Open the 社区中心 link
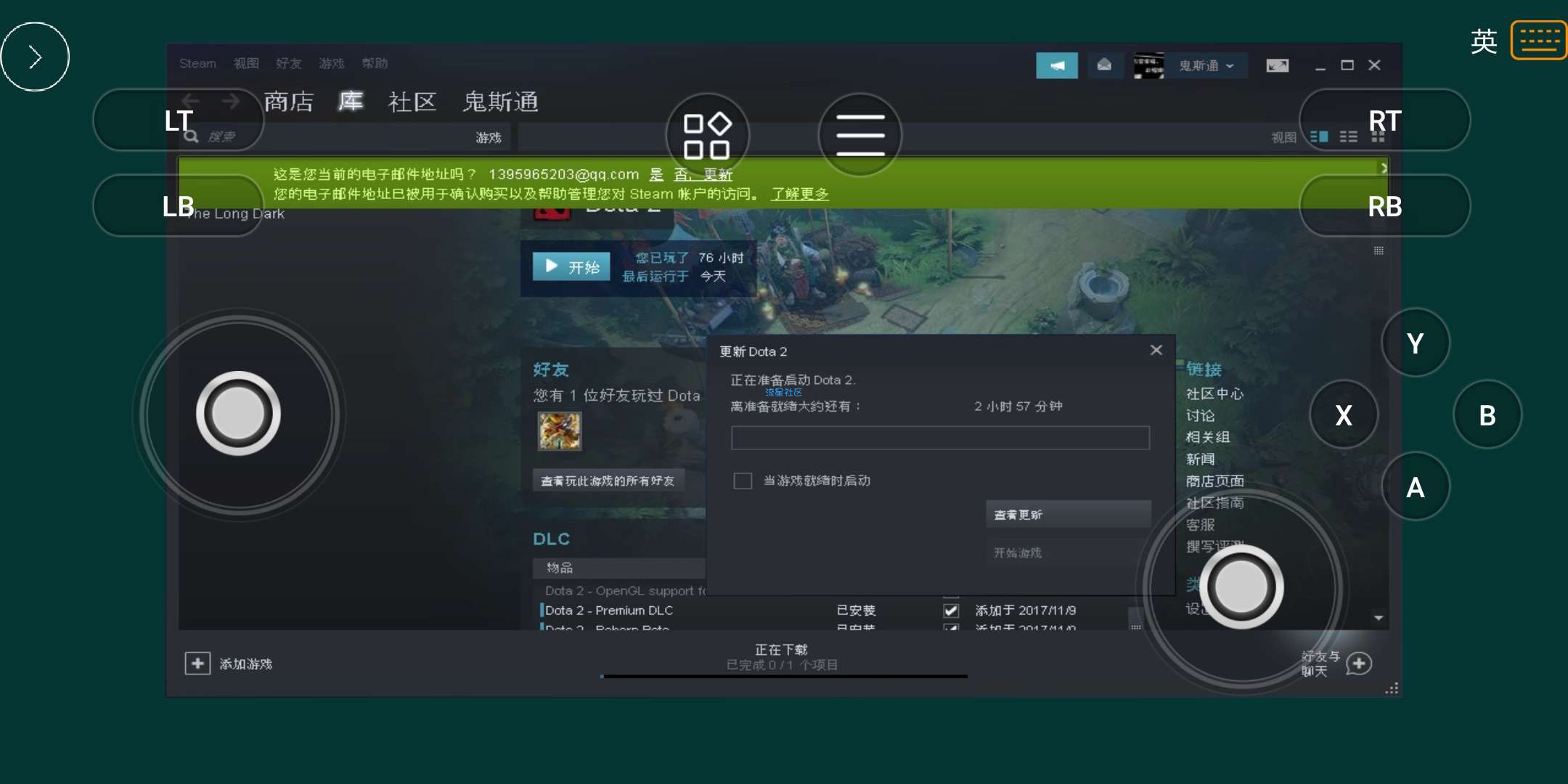The image size is (1568, 784). 1214,393
